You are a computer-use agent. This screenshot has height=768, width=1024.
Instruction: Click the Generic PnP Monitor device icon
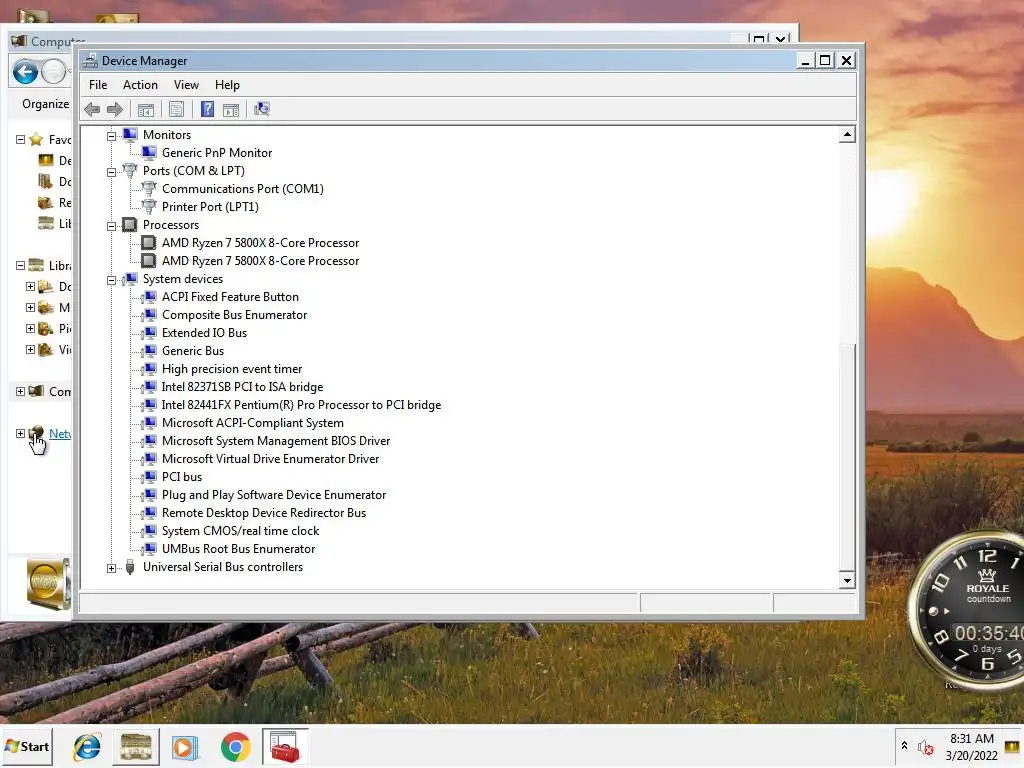(149, 153)
